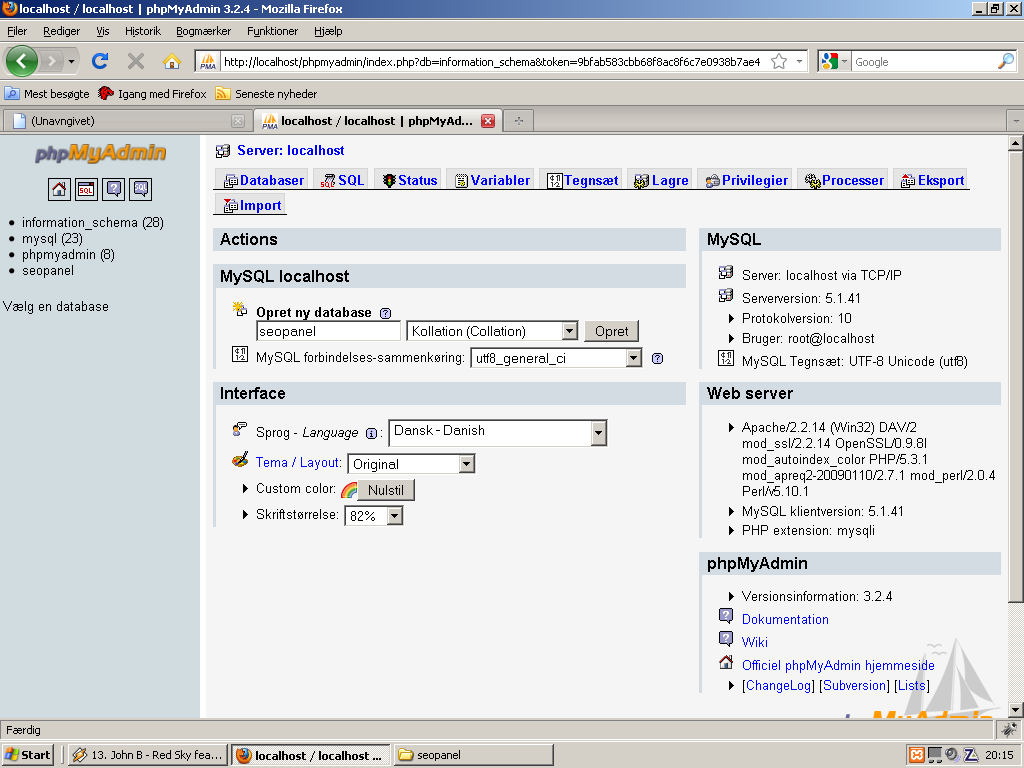The width and height of the screenshot is (1024, 768).
Task: Bookmark page with the star icon
Action: (x=778, y=61)
